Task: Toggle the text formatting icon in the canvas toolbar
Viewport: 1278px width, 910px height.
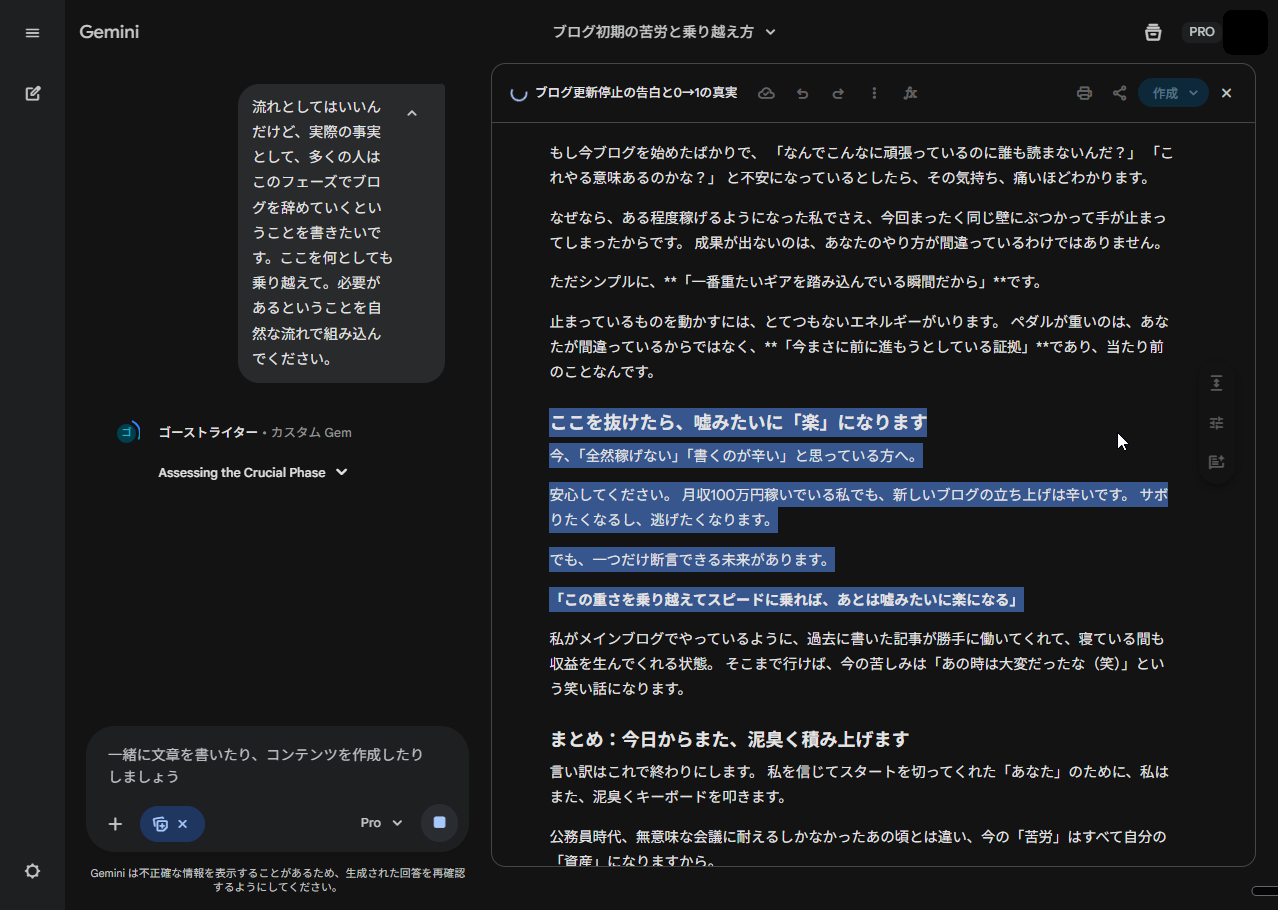Action: [x=910, y=93]
